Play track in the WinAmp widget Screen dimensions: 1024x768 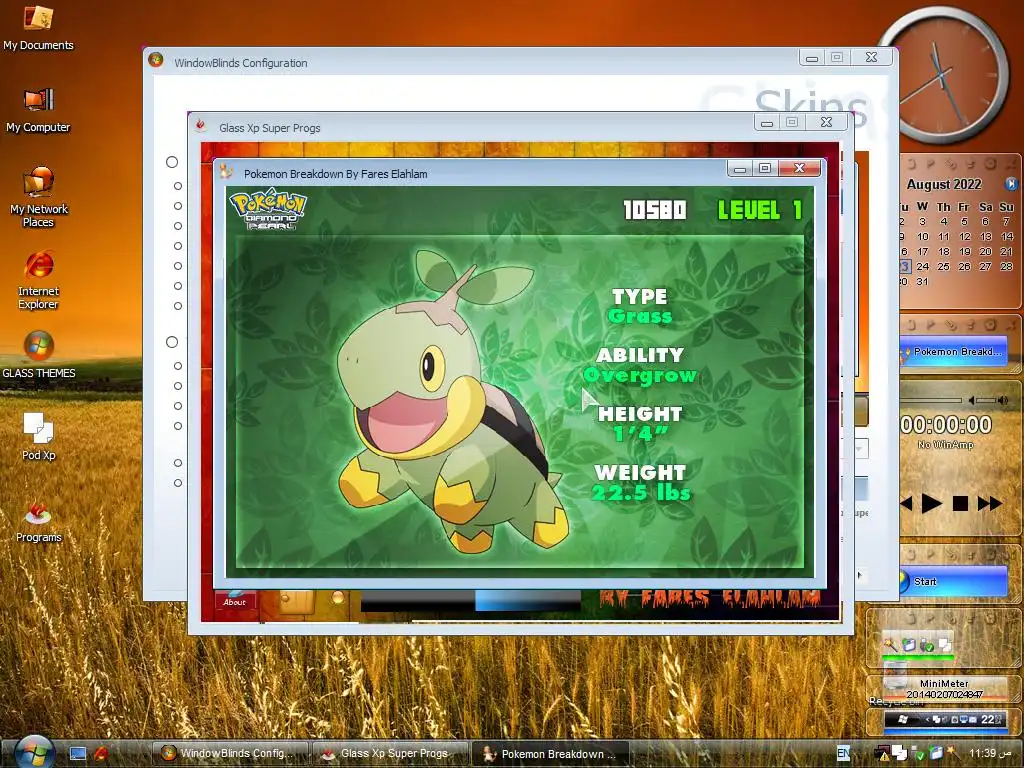point(931,503)
